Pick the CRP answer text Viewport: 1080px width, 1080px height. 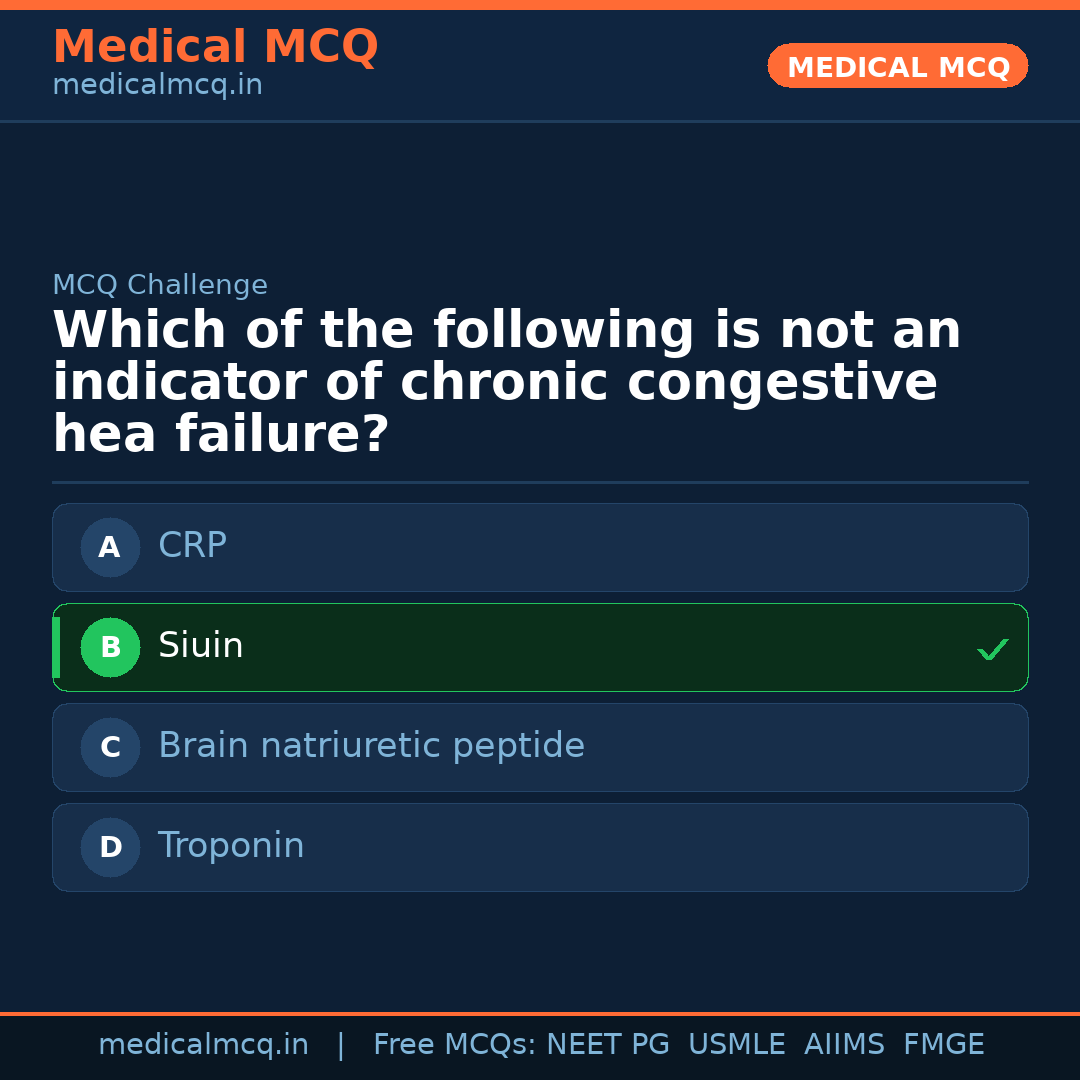pos(192,546)
